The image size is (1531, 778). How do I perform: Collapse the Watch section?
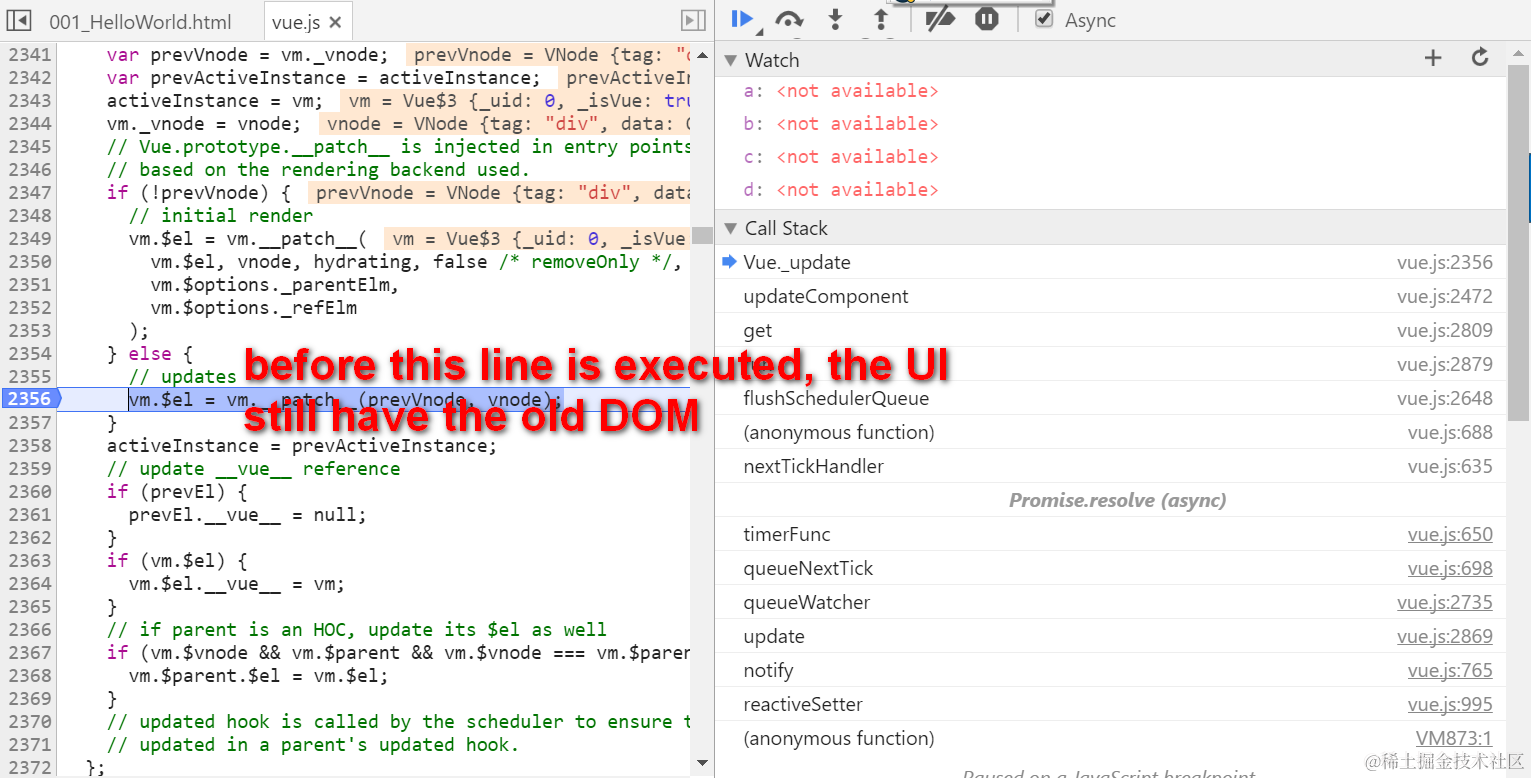pos(729,60)
